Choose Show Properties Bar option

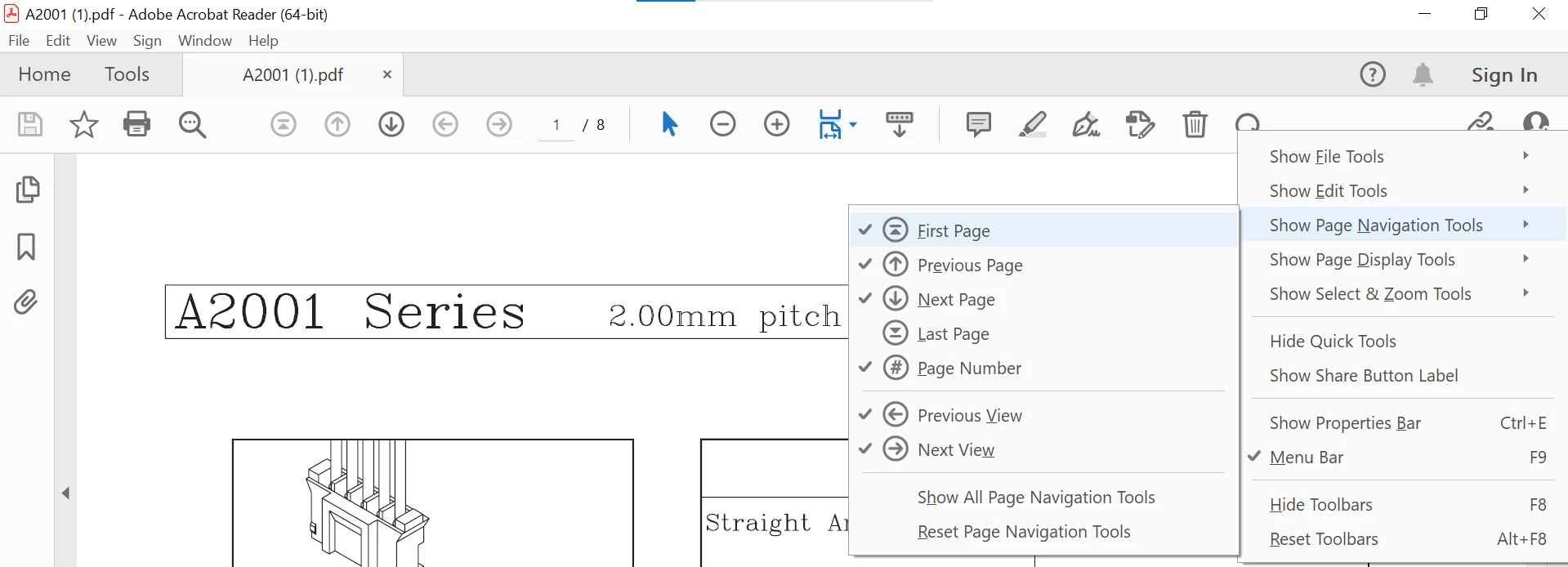coord(1403,422)
